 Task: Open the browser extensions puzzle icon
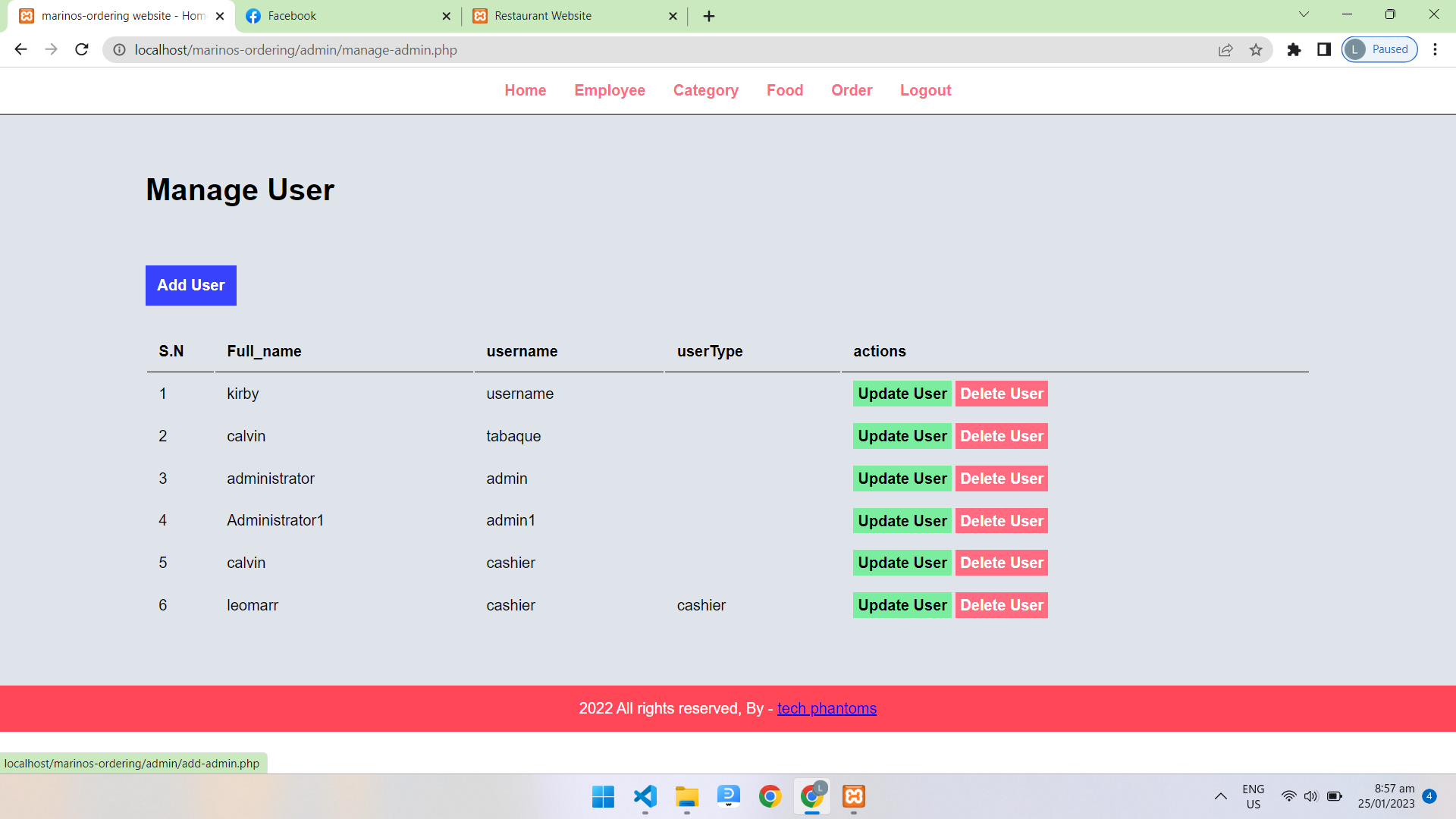[x=1294, y=49]
